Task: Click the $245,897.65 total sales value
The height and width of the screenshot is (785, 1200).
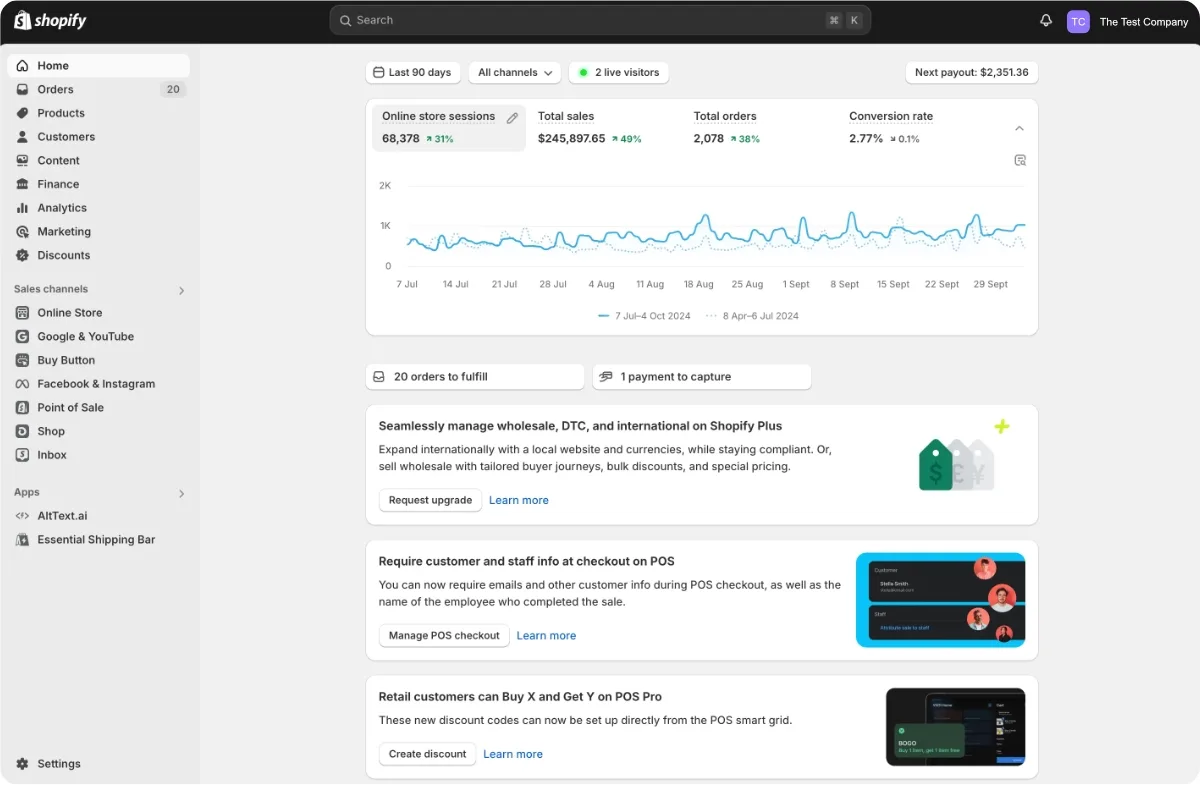Action: [571, 139]
